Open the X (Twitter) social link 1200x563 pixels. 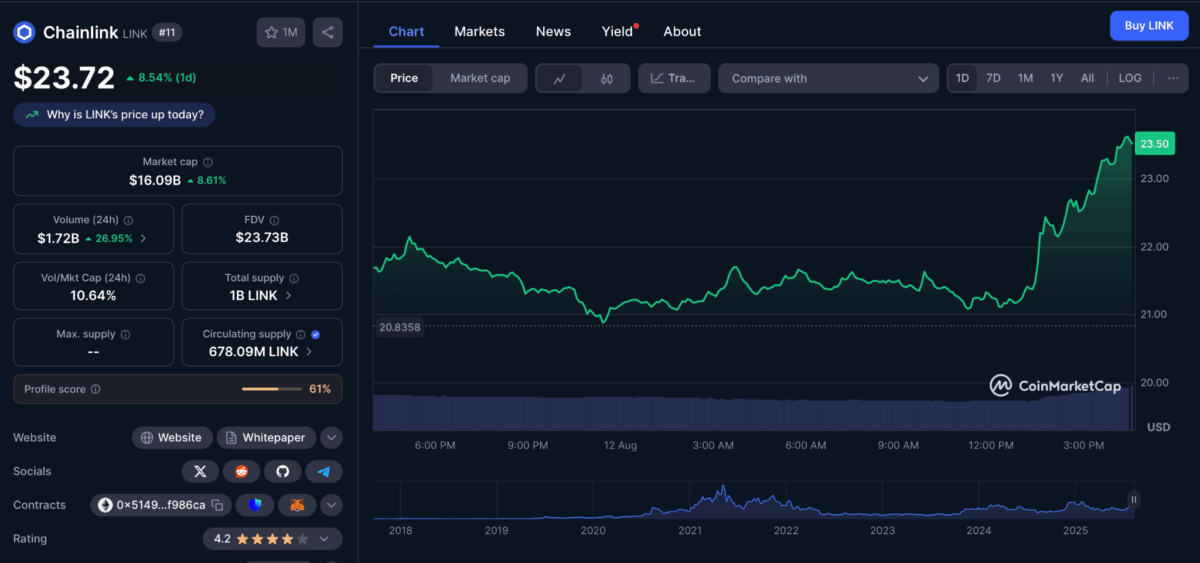coord(200,471)
